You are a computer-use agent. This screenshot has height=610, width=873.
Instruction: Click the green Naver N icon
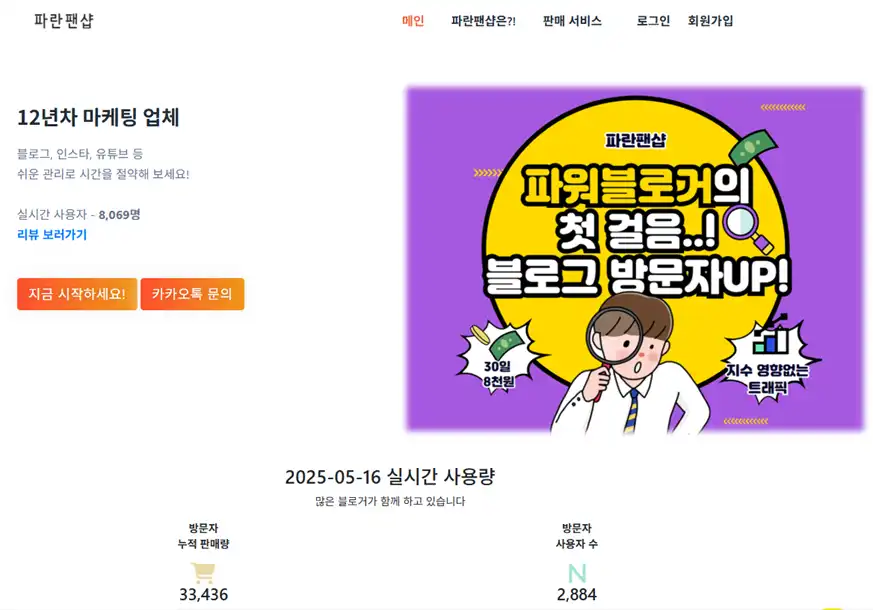point(577,573)
